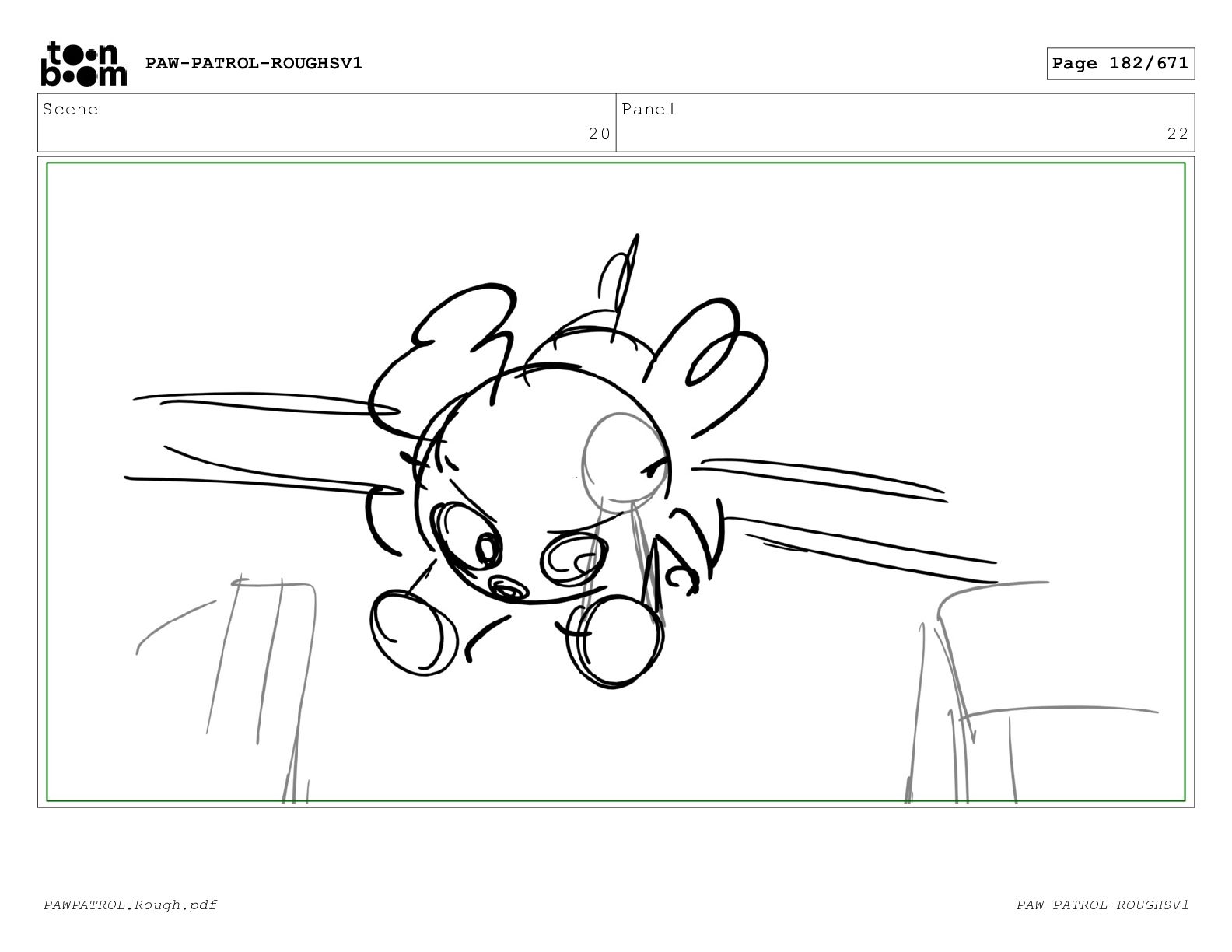Click the PAWPATROL.Rough.pdf footer text
This screenshot has height=952, width=1232.
point(130,905)
